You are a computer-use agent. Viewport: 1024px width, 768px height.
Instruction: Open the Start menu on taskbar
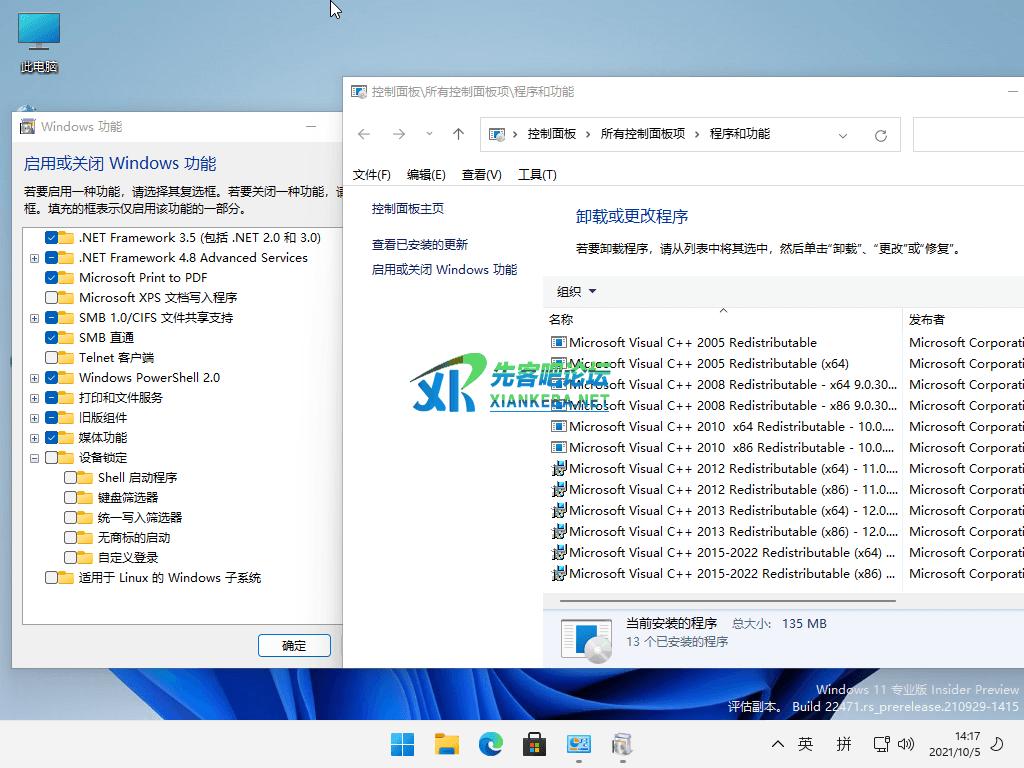[x=402, y=744]
